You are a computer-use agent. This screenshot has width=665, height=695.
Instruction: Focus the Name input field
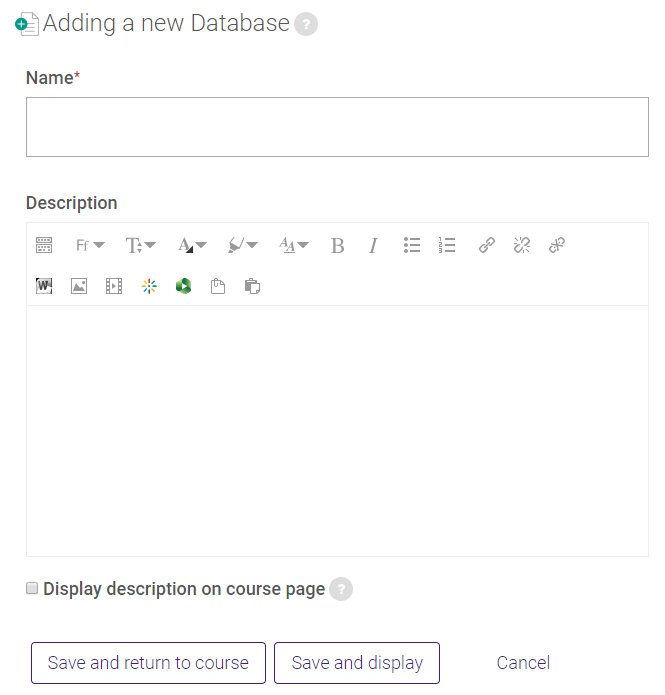[337, 127]
